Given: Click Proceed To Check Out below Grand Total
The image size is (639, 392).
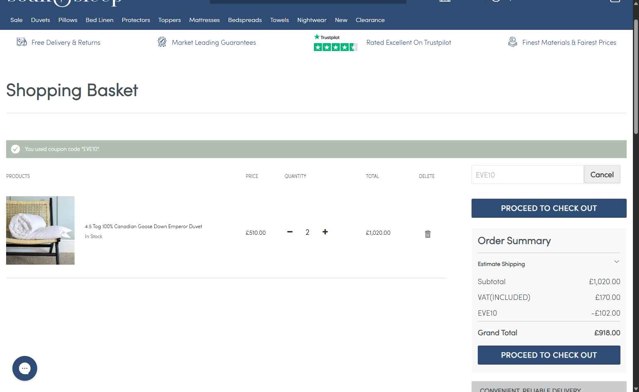Looking at the screenshot, I should 549,355.
